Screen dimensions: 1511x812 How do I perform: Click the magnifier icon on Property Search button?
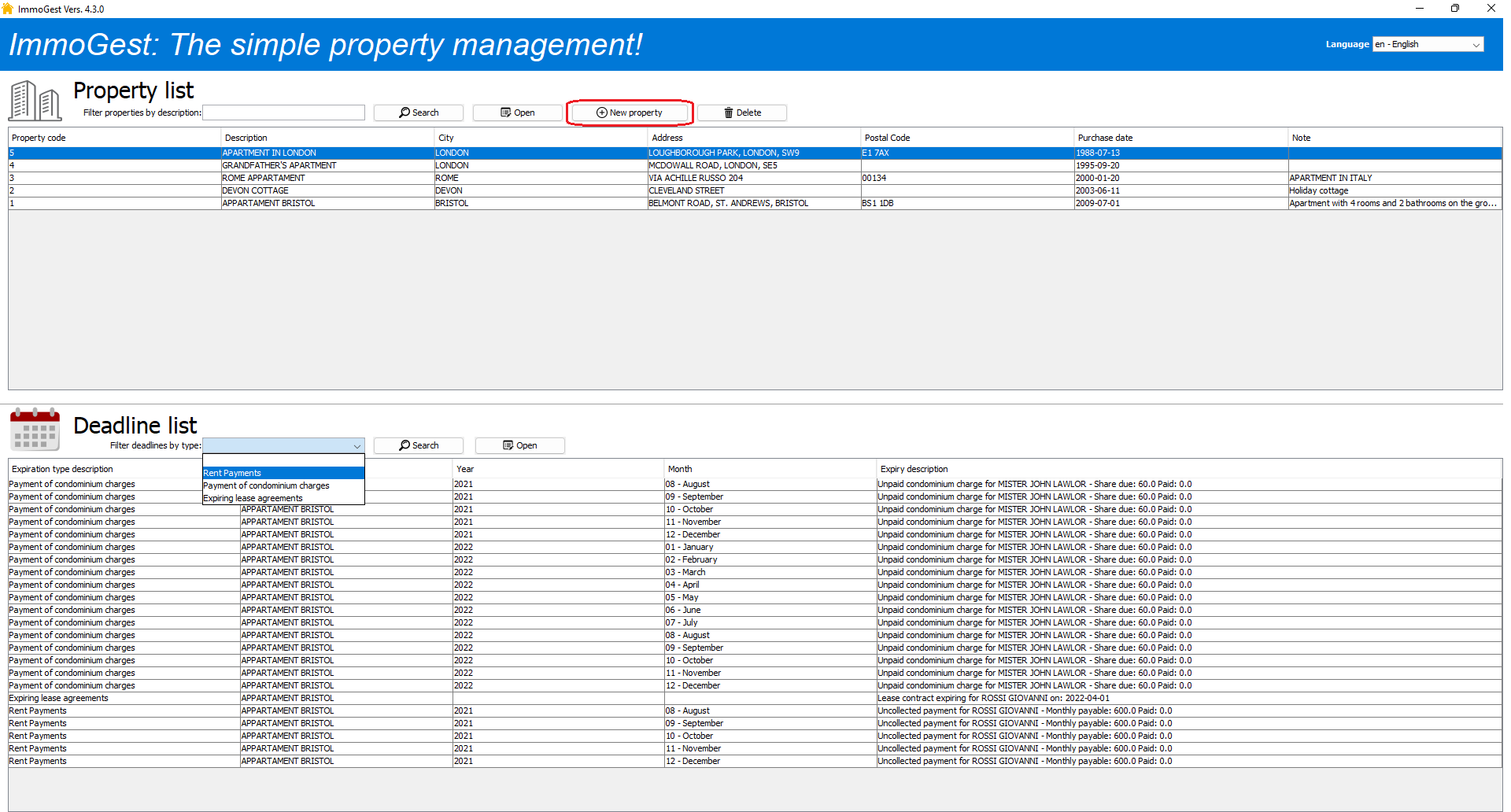click(404, 113)
